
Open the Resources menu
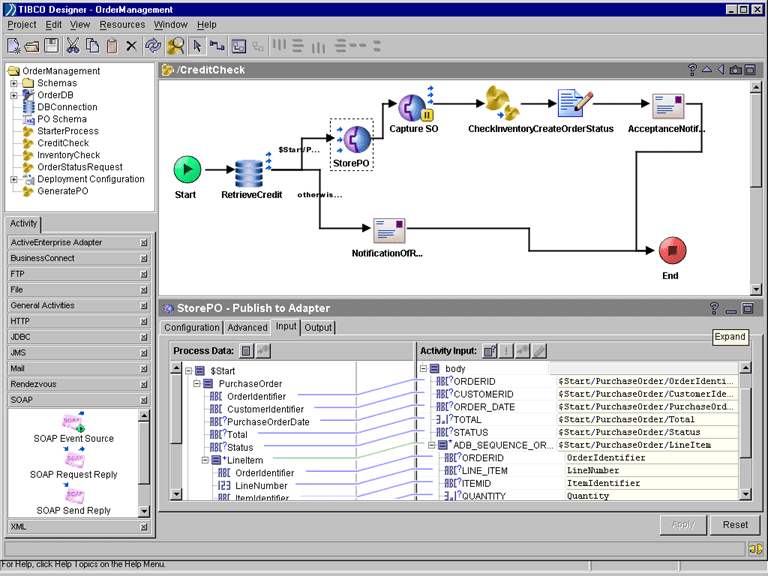122,24
